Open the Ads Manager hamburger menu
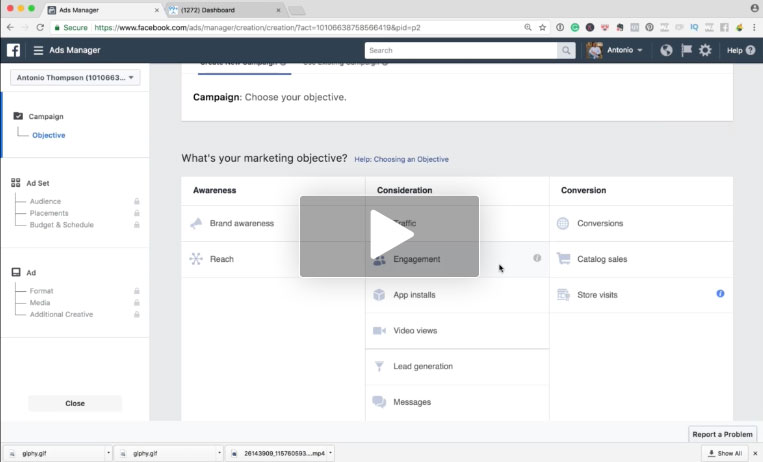Viewport: 763px width, 462px height. 38,50
